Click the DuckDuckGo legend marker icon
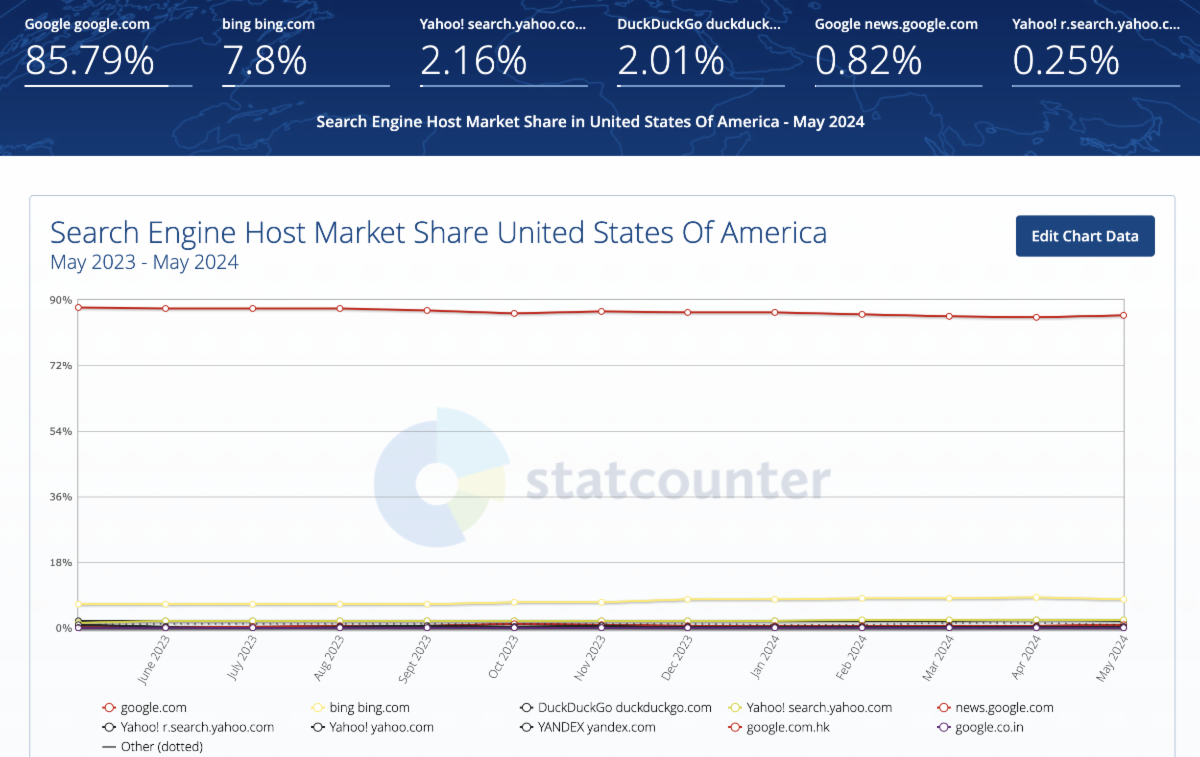 click(x=526, y=708)
